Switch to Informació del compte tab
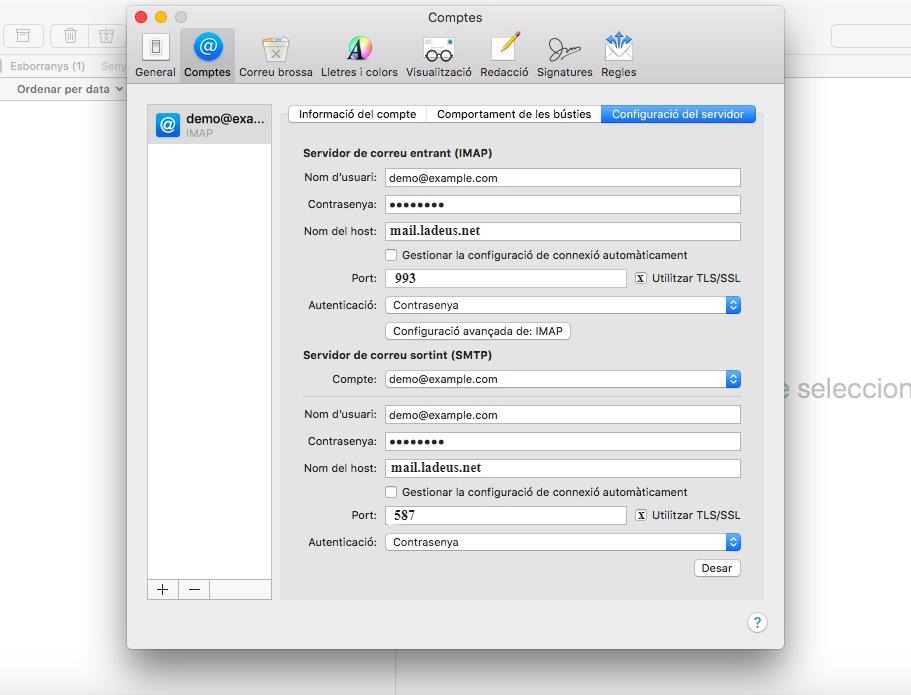This screenshot has height=695, width=911. (357, 114)
